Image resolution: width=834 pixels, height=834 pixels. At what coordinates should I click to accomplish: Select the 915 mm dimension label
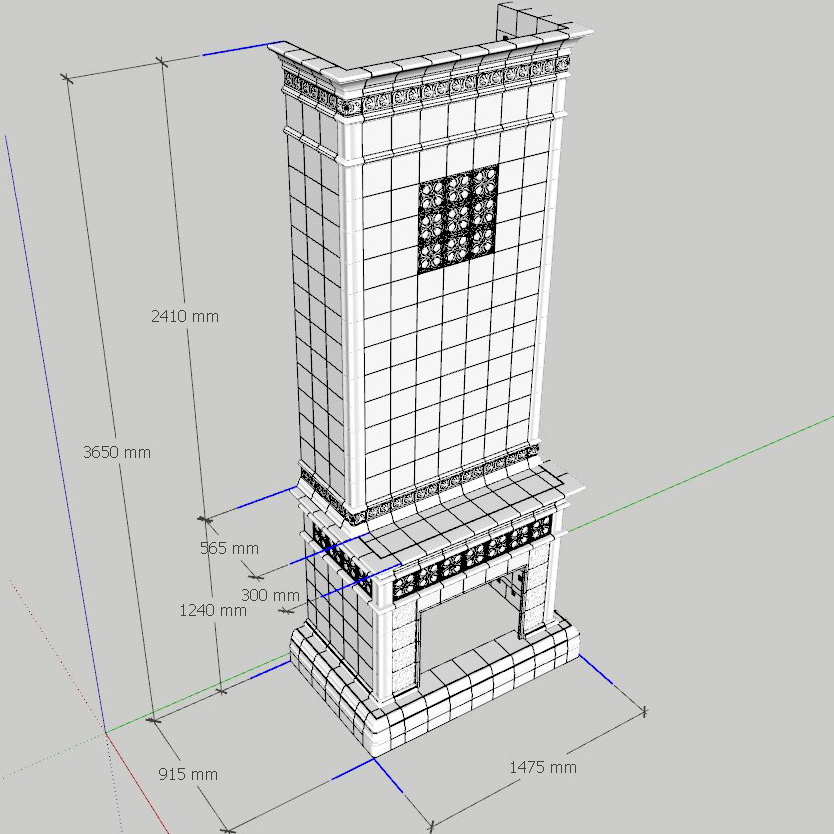188,774
